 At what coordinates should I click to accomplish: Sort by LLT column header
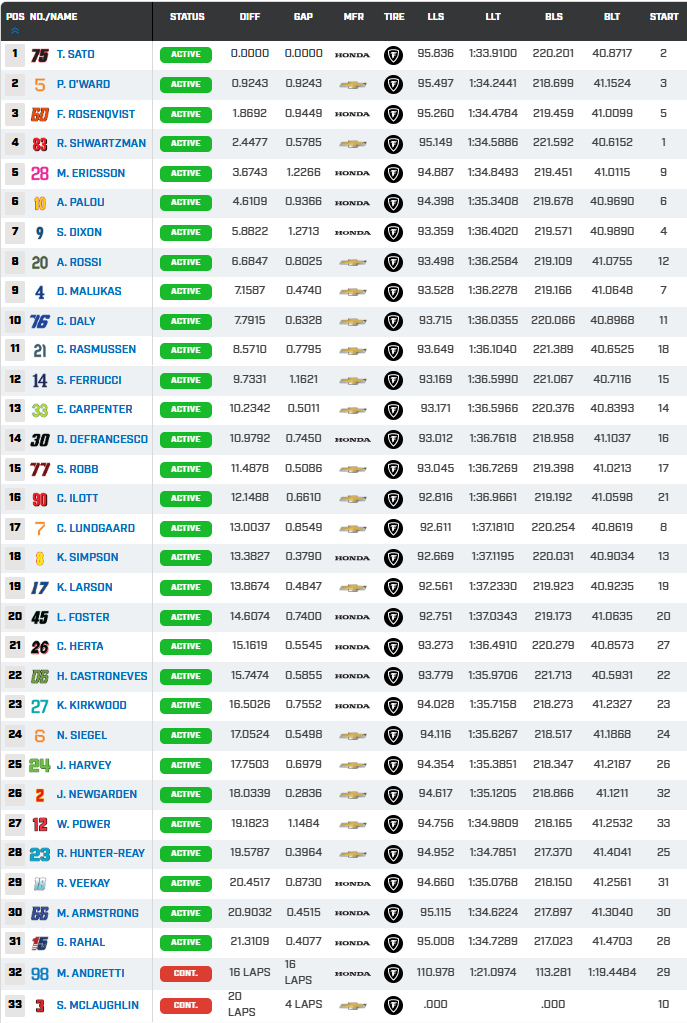point(493,16)
